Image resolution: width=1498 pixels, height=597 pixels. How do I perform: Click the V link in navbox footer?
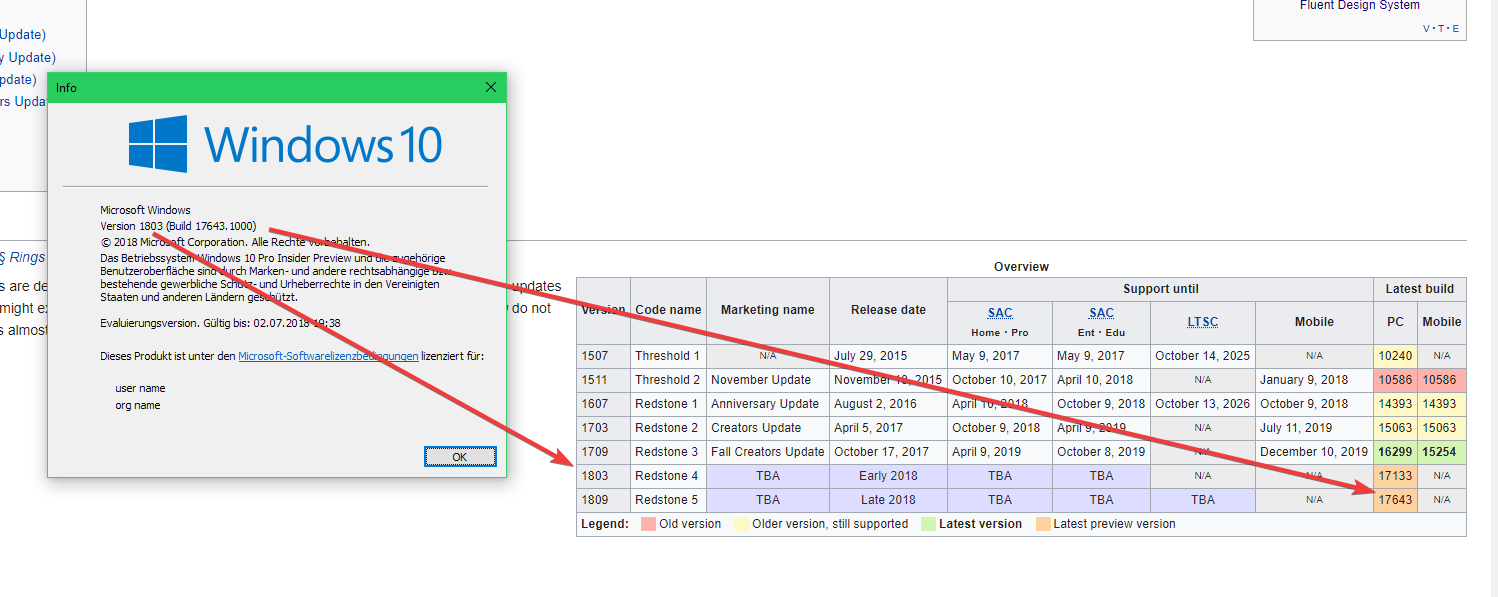[1426, 29]
